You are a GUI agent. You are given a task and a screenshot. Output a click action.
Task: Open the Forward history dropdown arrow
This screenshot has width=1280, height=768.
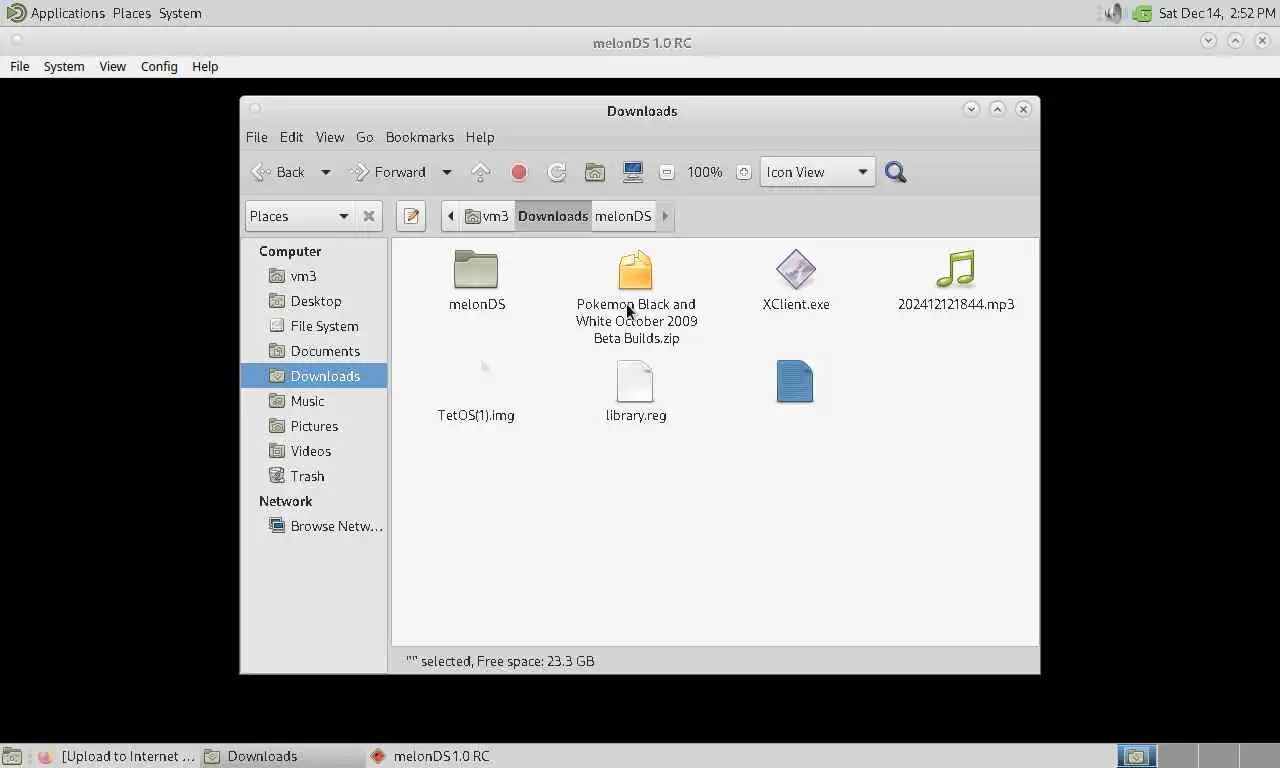[447, 172]
